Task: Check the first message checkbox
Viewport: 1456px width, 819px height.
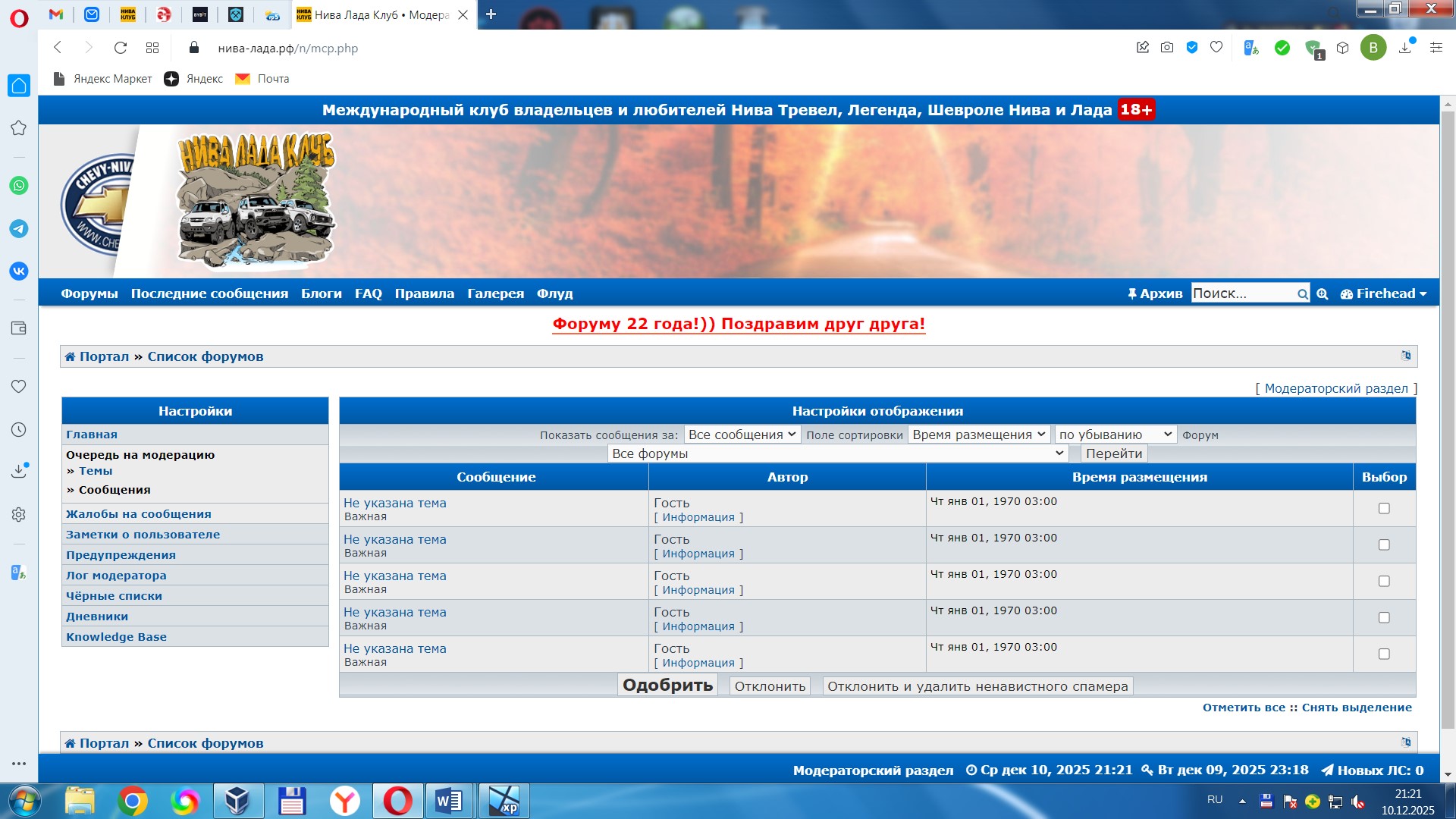Action: [x=1384, y=509]
